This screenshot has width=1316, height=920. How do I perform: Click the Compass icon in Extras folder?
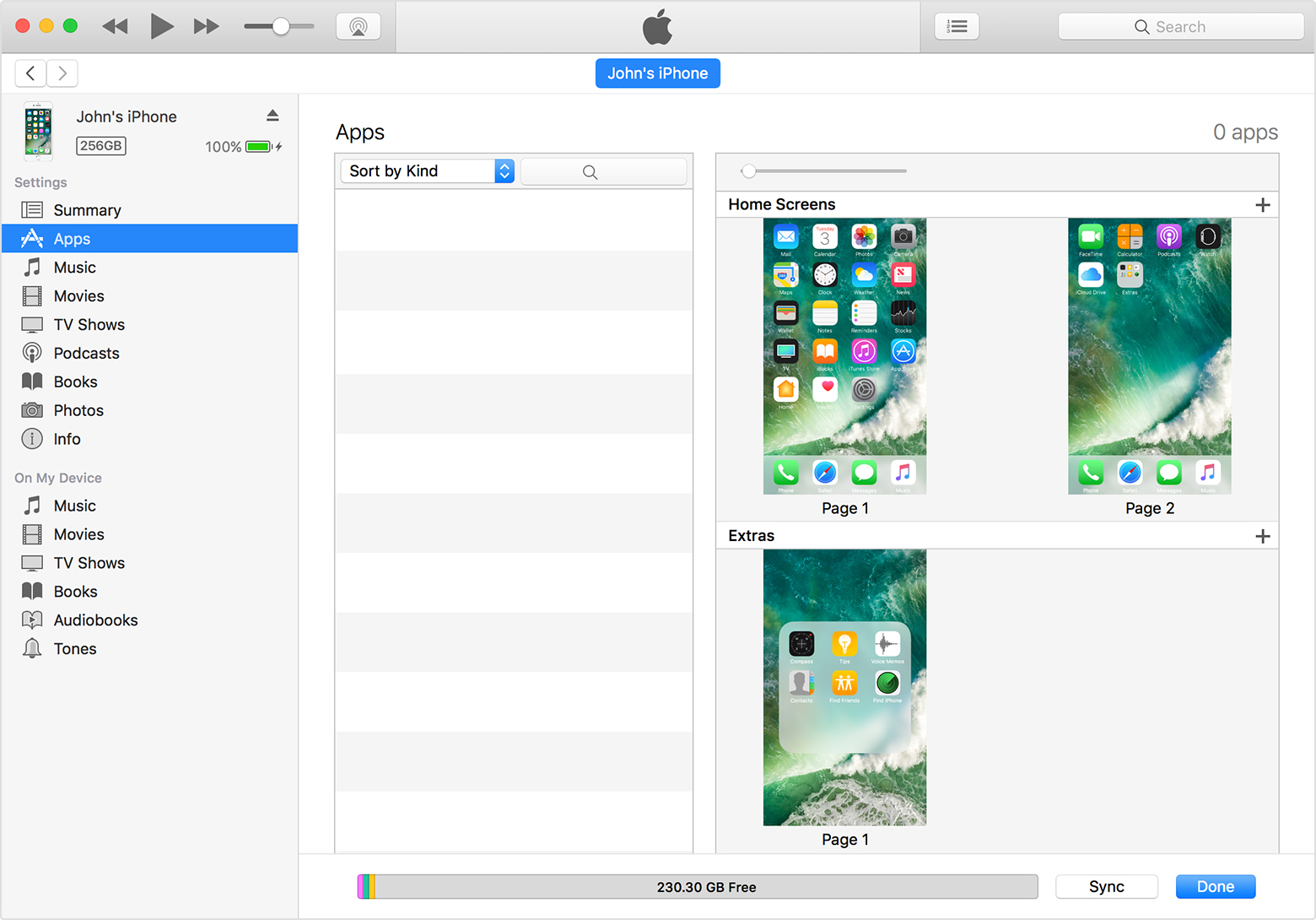[801, 644]
